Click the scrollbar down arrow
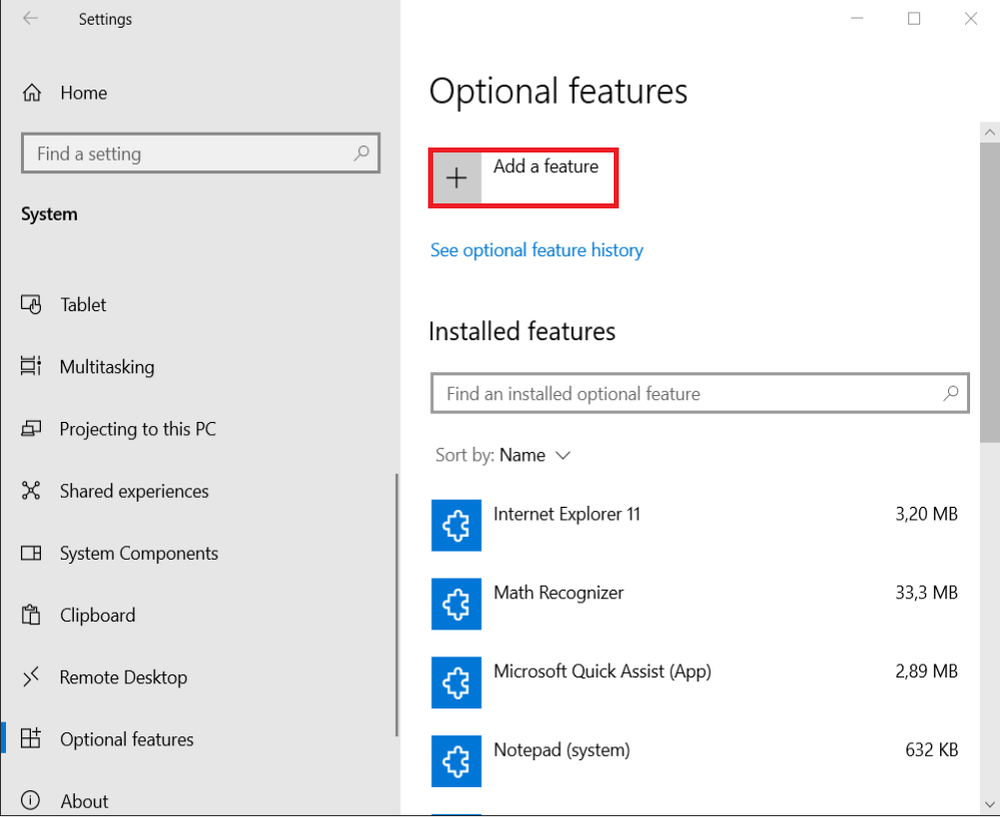Image resolution: width=1000 pixels, height=817 pixels. coord(990,804)
